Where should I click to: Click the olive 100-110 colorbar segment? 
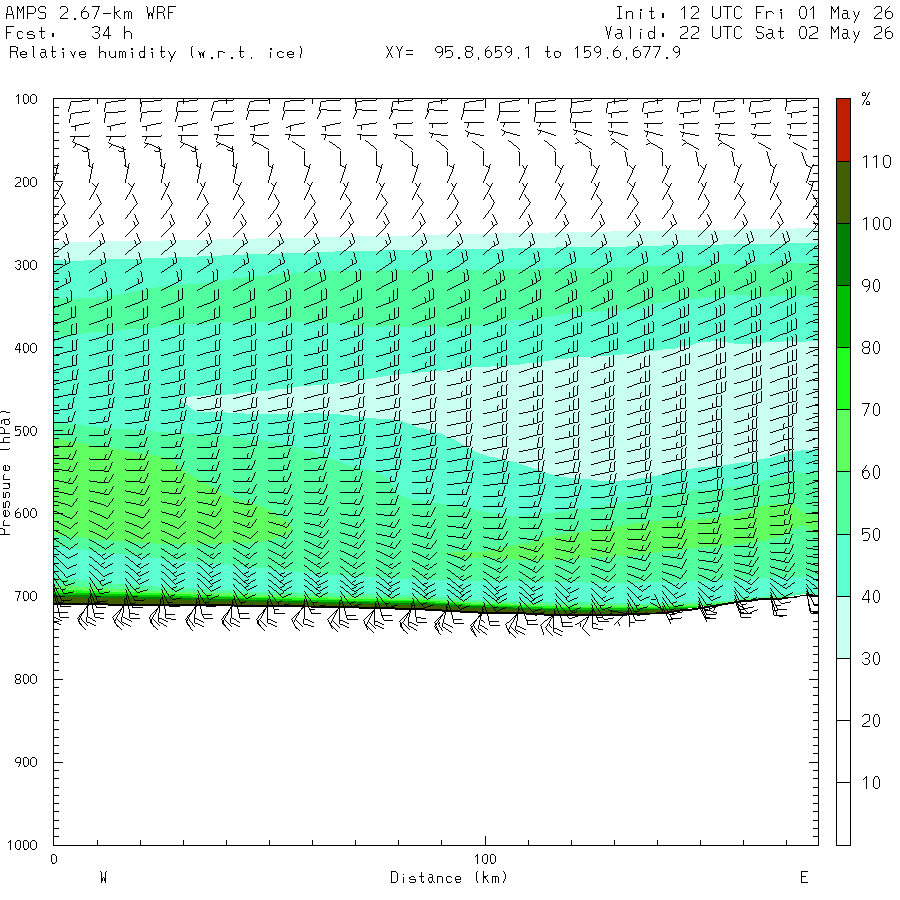843,192
